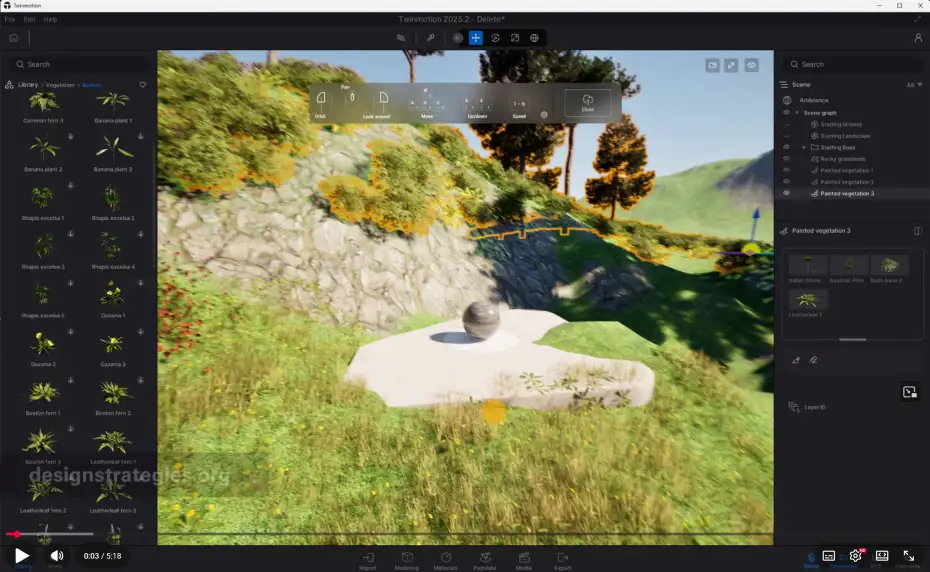Open the Help menu
Screen dimensions: 930x572
click(x=50, y=20)
